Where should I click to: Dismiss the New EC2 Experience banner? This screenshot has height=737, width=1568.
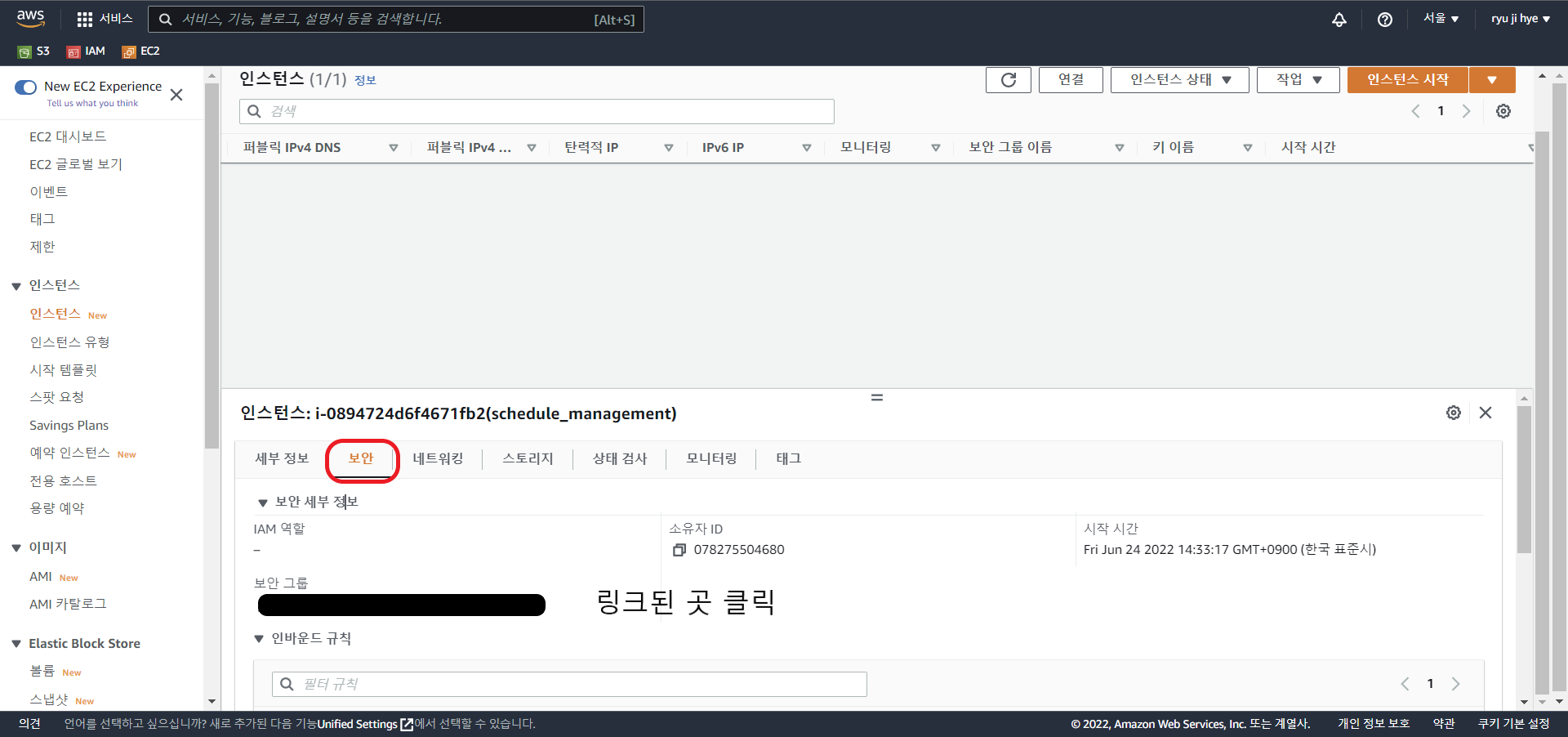click(176, 95)
